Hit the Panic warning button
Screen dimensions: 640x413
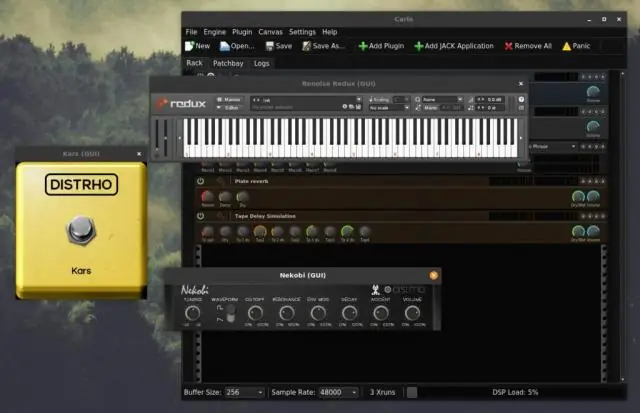pos(576,46)
